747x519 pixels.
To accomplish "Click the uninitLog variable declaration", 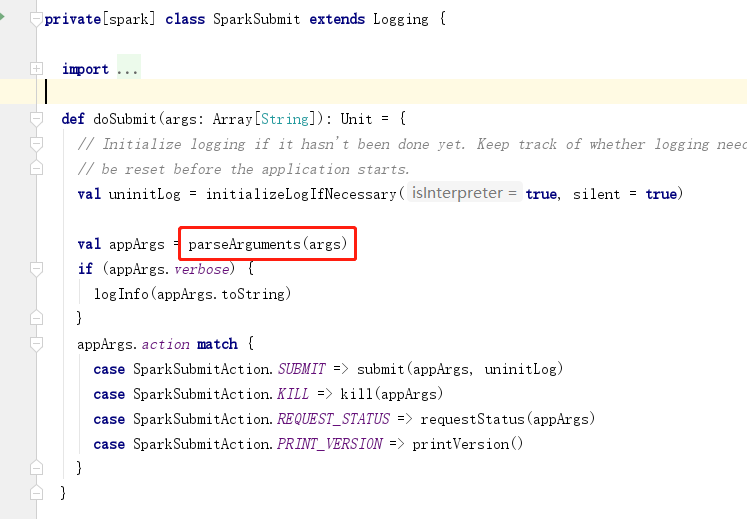I will [x=145, y=194].
